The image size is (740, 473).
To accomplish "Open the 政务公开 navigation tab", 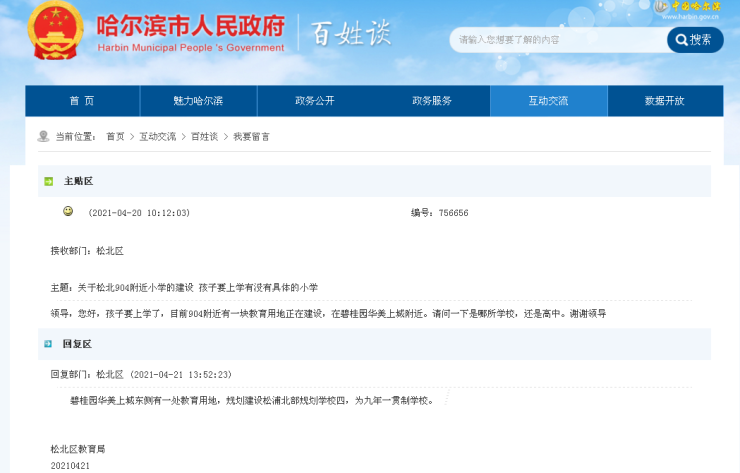I will click(x=315, y=101).
